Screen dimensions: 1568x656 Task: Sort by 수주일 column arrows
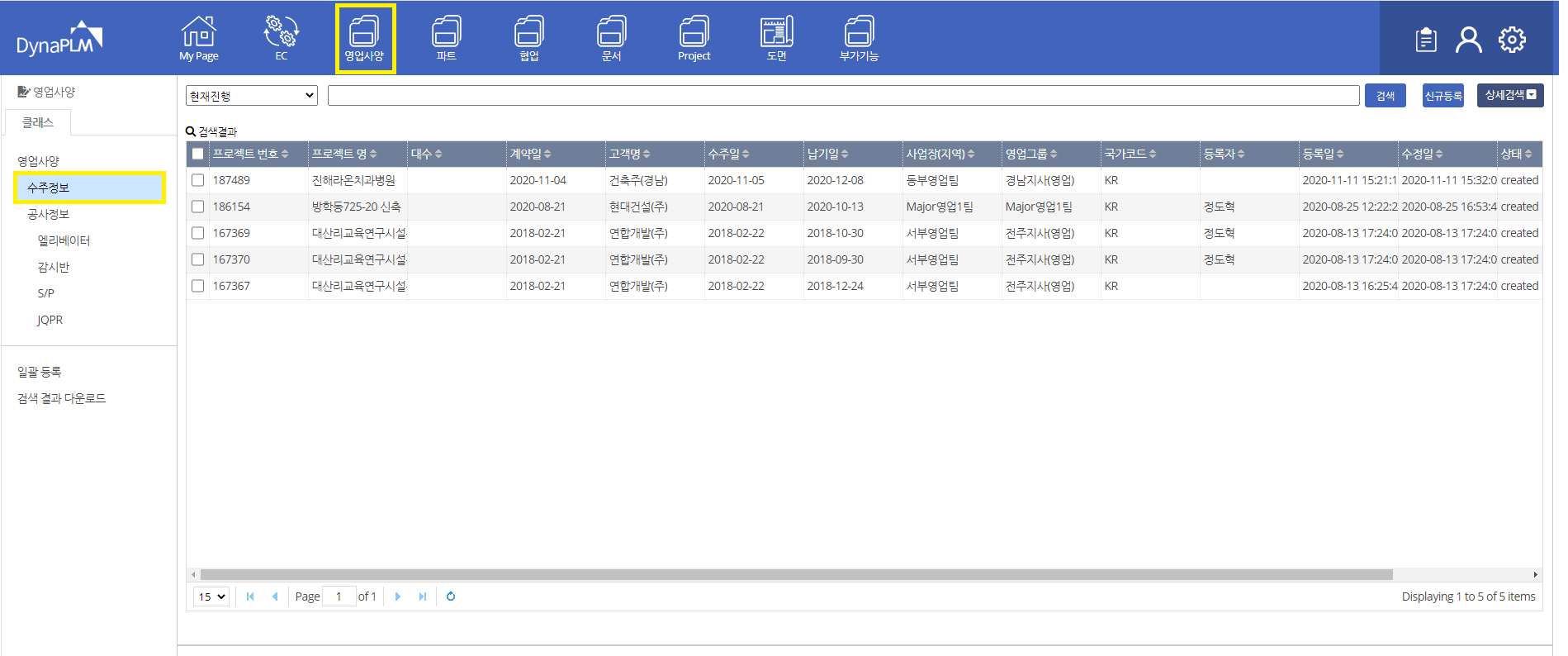(746, 154)
